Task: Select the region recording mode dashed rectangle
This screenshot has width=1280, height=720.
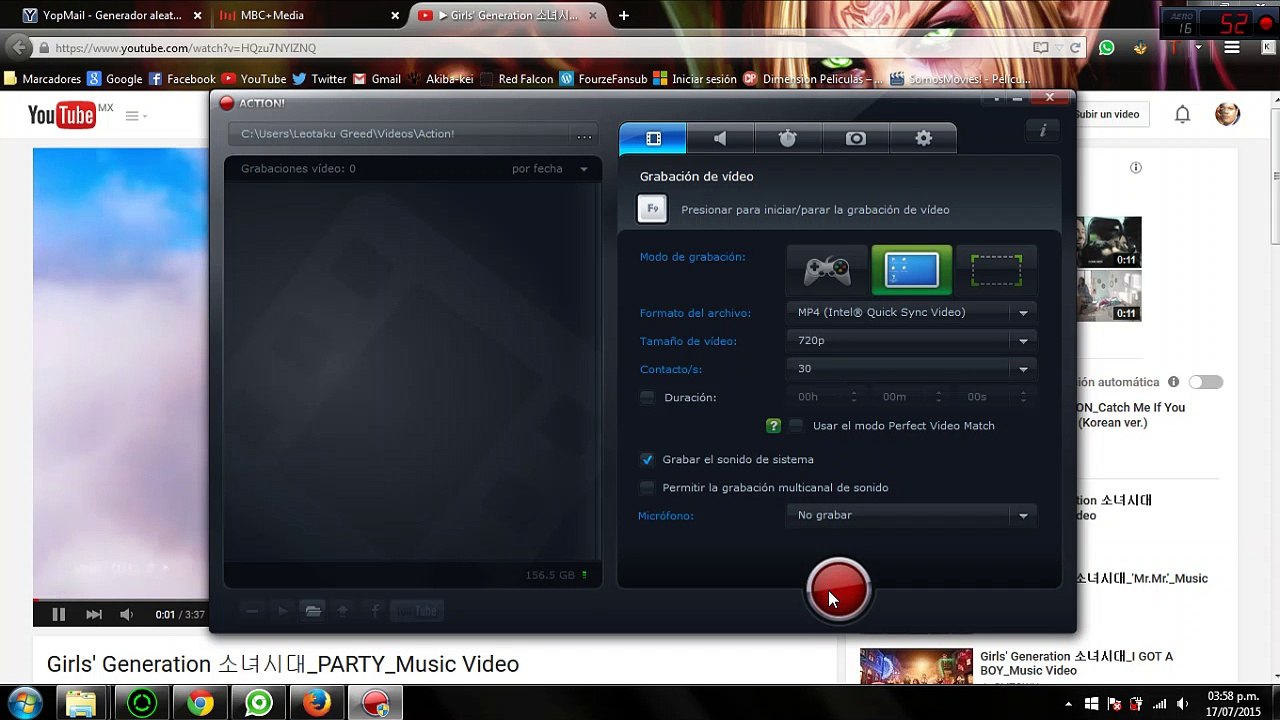Action: pyautogui.click(x=996, y=270)
